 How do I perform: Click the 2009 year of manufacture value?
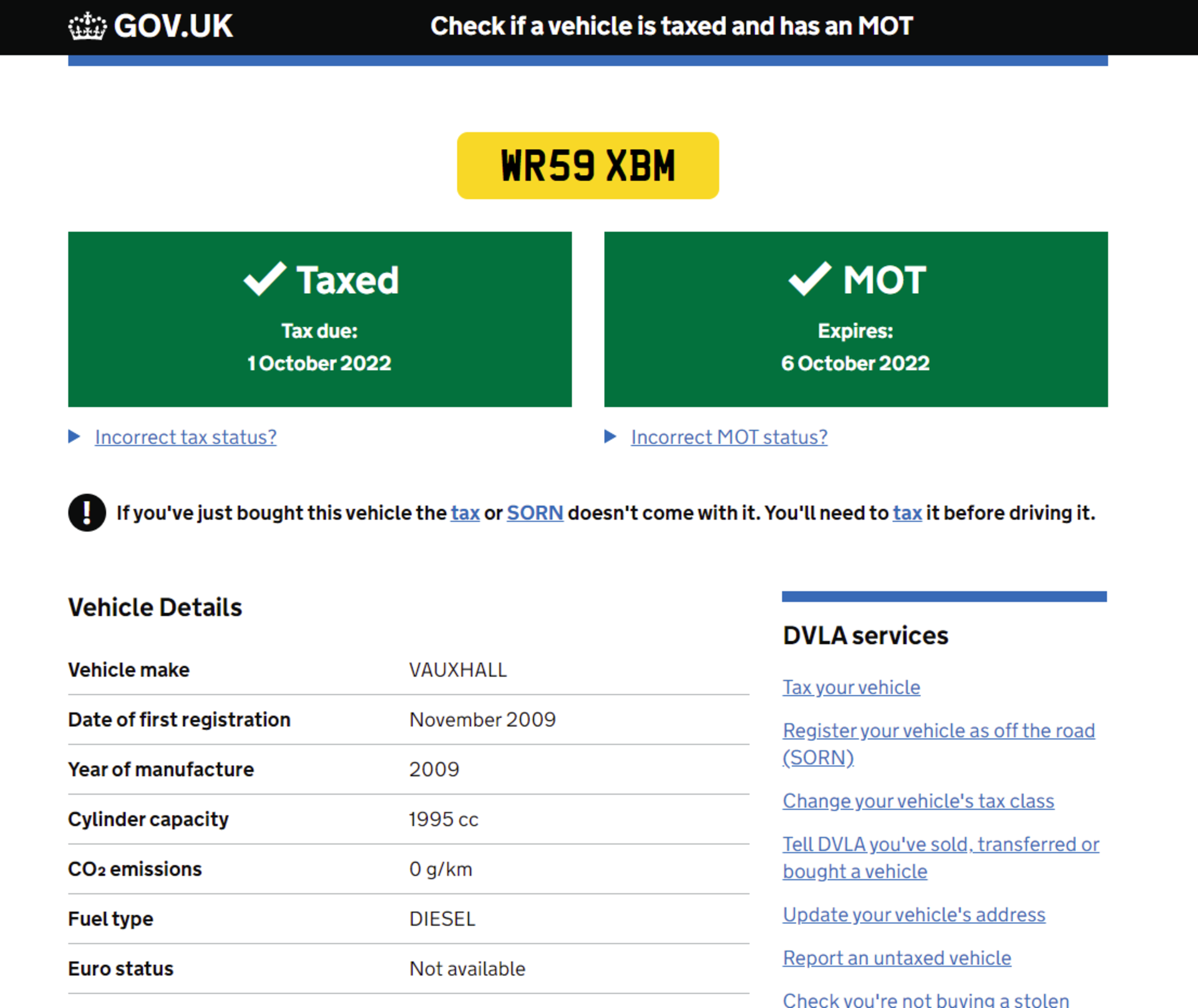434,770
